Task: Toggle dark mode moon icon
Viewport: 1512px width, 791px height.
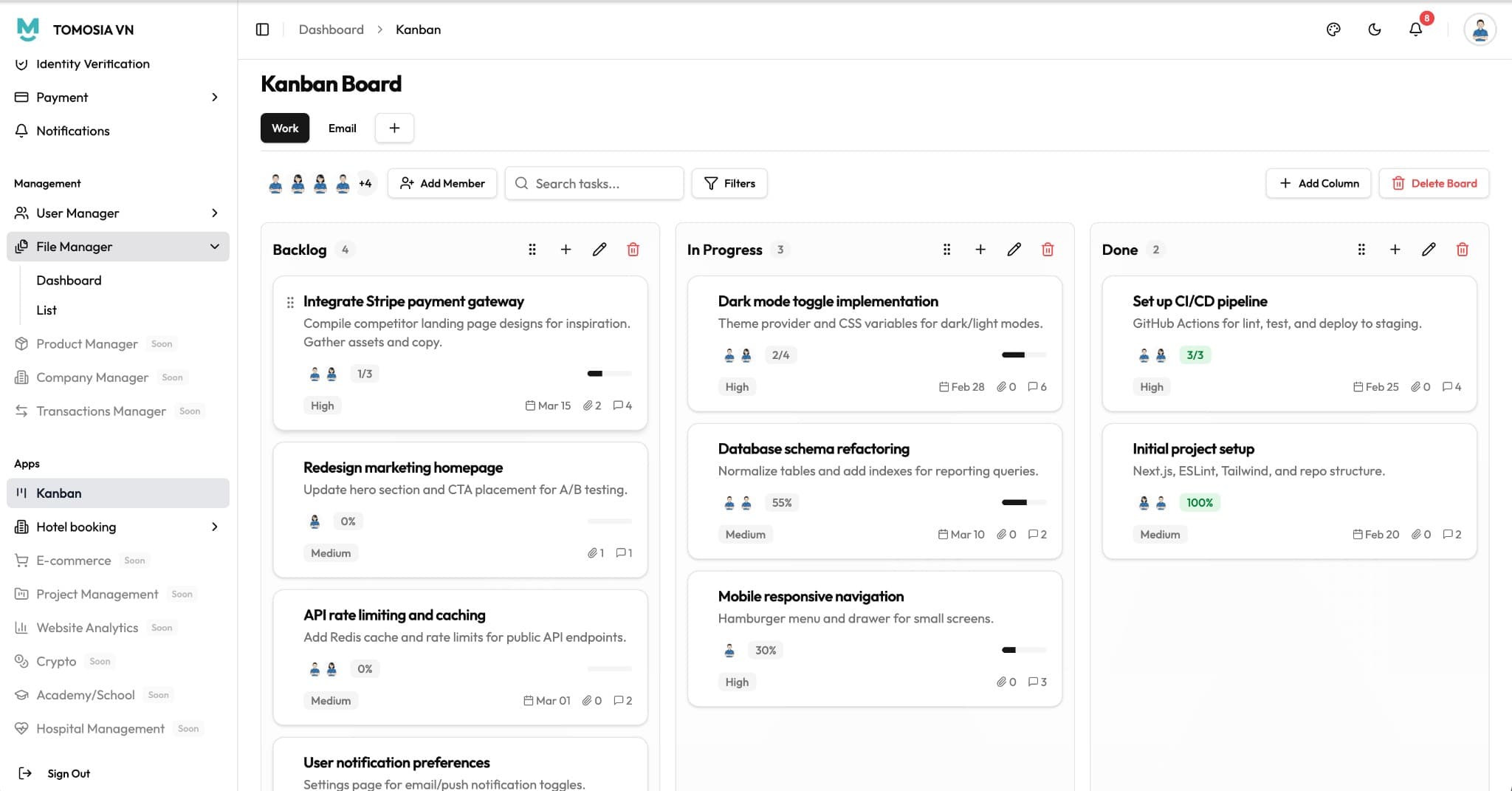Action: click(1375, 30)
